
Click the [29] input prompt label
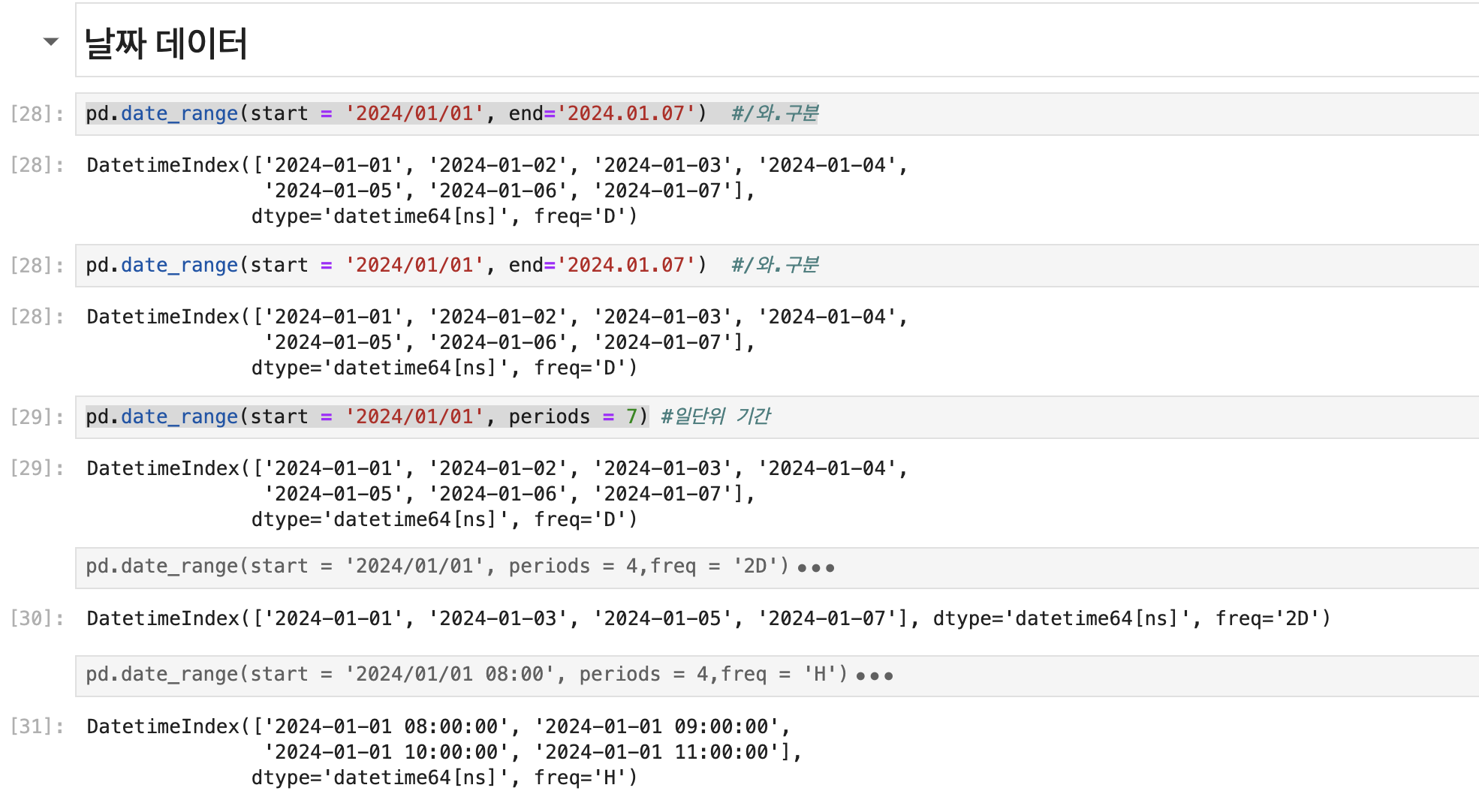(x=37, y=417)
